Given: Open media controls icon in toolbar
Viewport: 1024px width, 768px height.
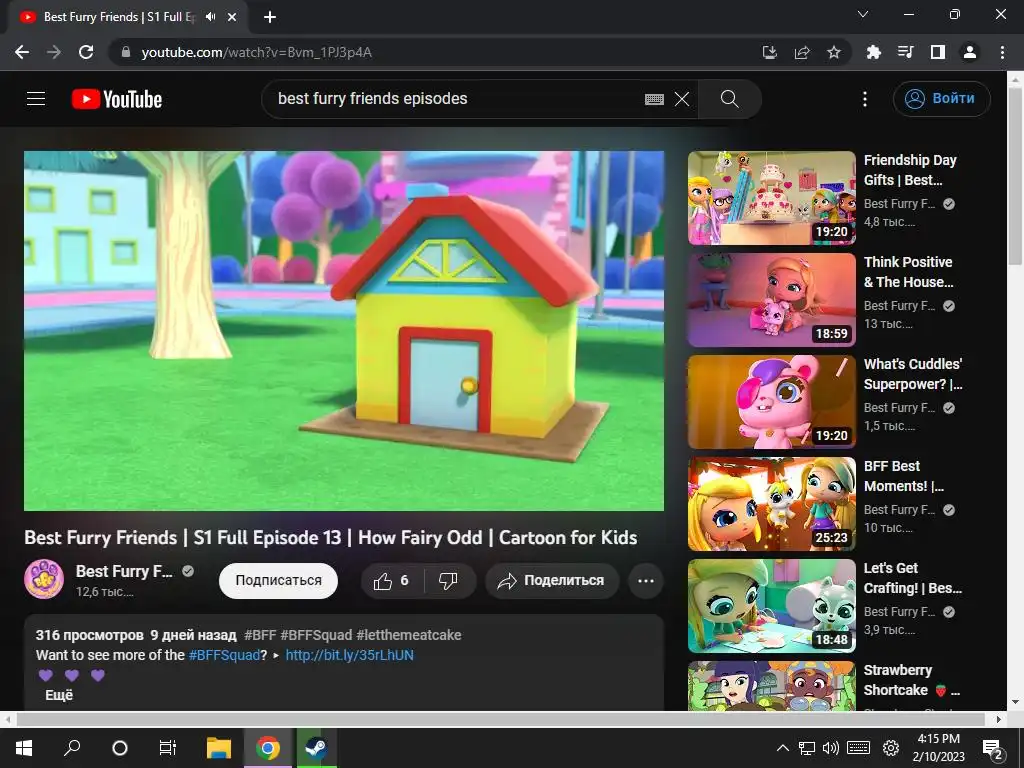Looking at the screenshot, I should click(905, 52).
